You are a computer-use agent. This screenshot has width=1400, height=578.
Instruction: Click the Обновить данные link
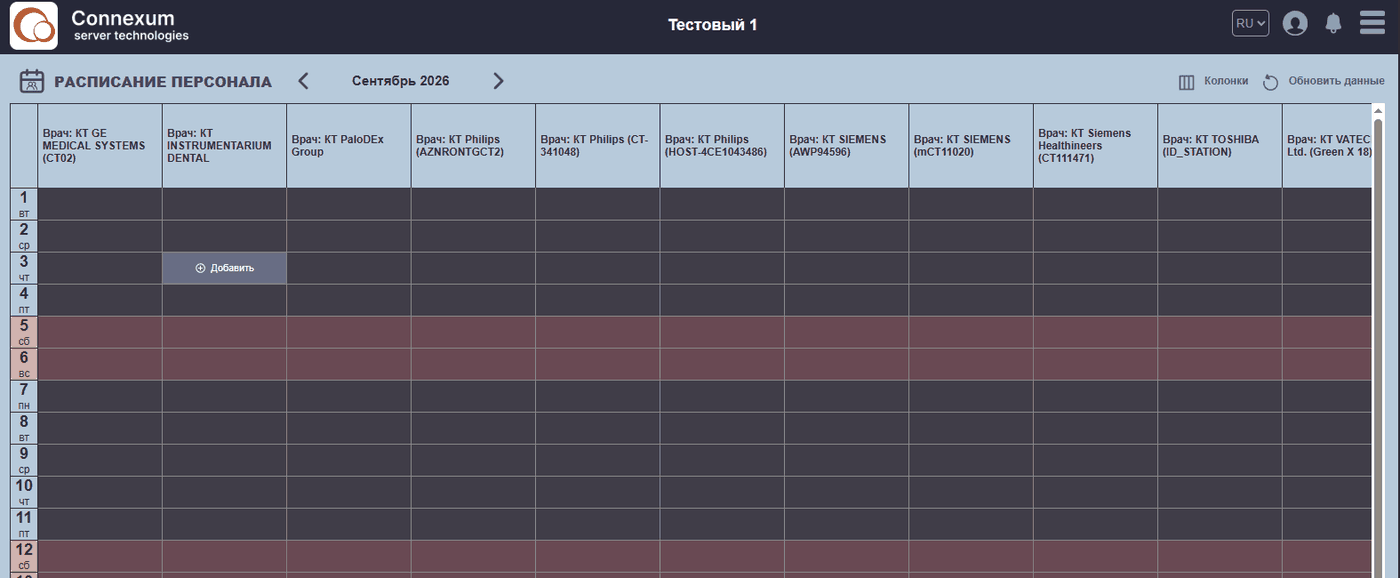(x=1336, y=81)
